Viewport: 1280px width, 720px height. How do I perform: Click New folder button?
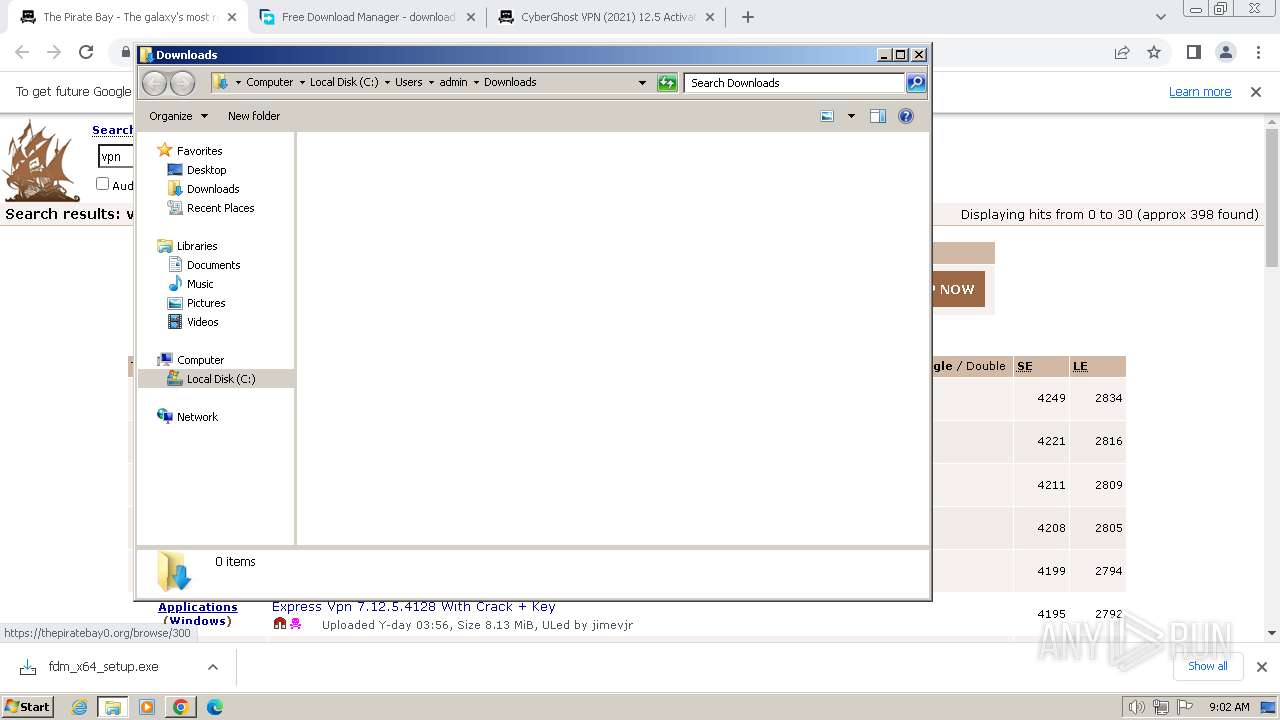(254, 116)
